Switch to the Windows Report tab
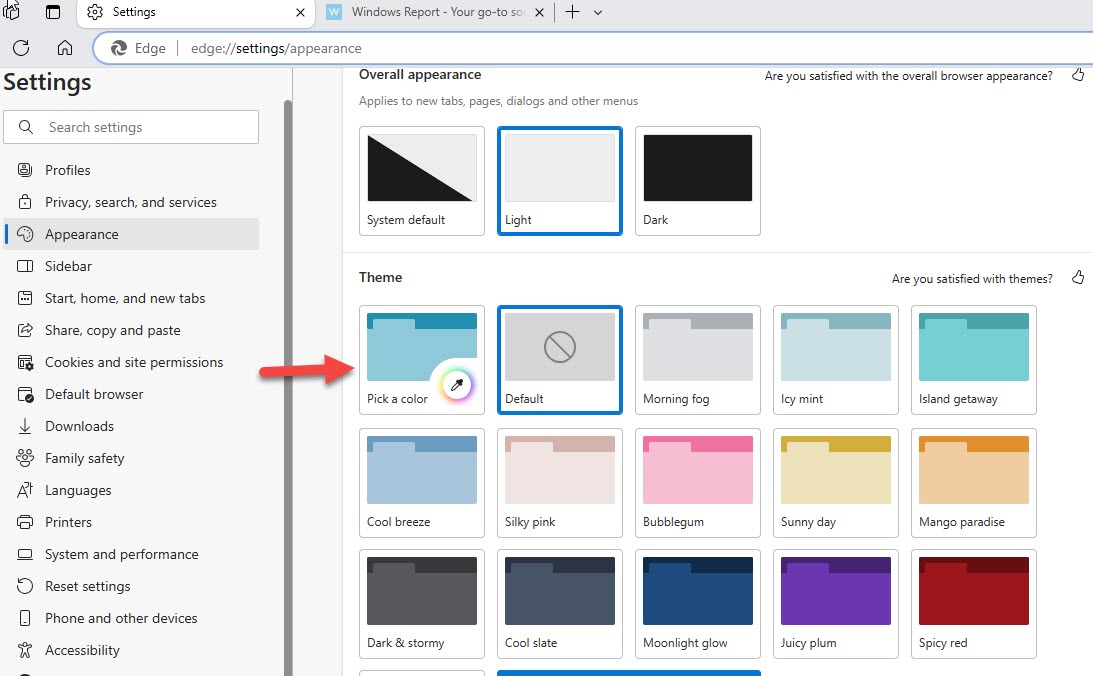Image resolution: width=1093 pixels, height=676 pixels. tap(436, 12)
